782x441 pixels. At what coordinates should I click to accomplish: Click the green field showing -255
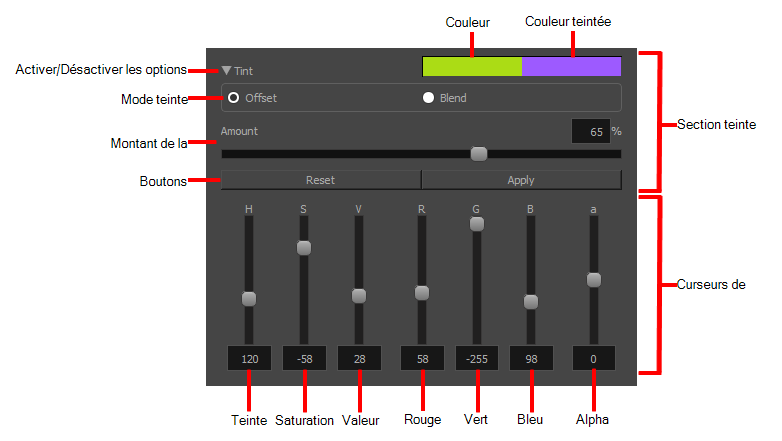coord(477,358)
